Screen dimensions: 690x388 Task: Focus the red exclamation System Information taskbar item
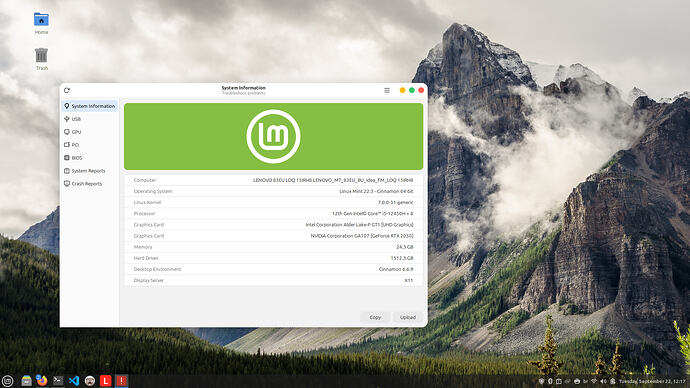121,381
